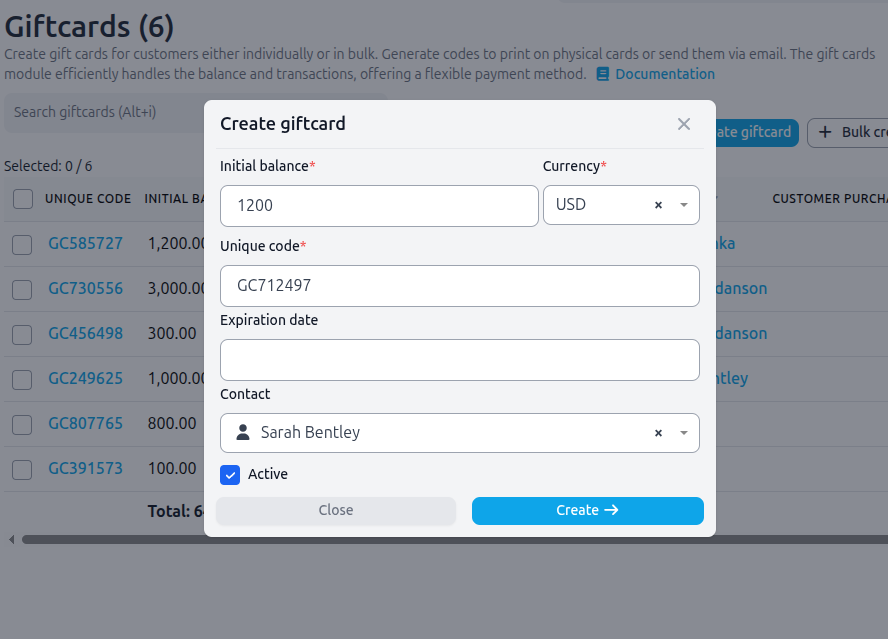Expand the Currency dropdown arrow
888x639 pixels.
click(x=684, y=205)
